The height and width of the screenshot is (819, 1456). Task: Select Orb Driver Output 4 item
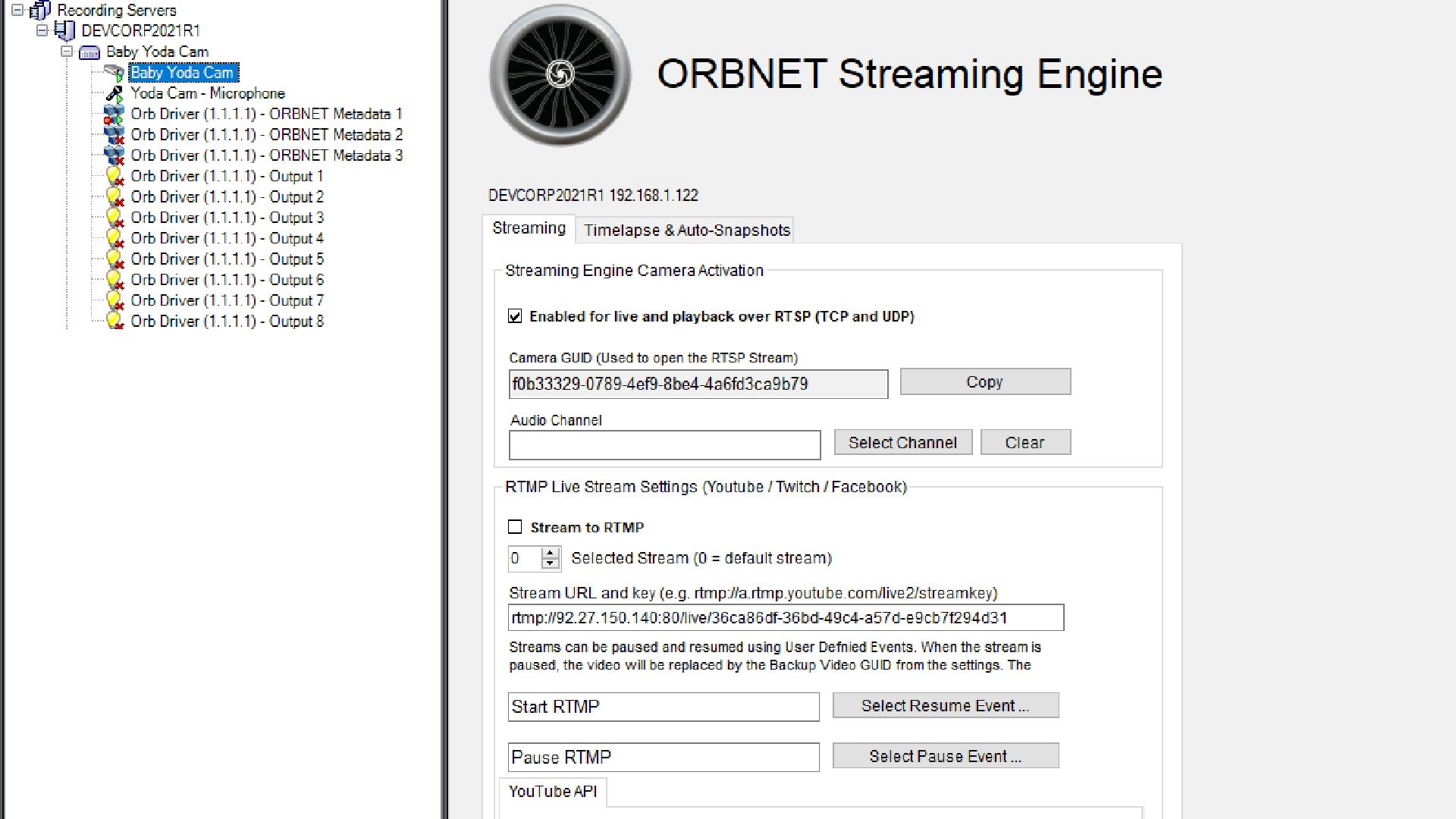[x=227, y=238]
